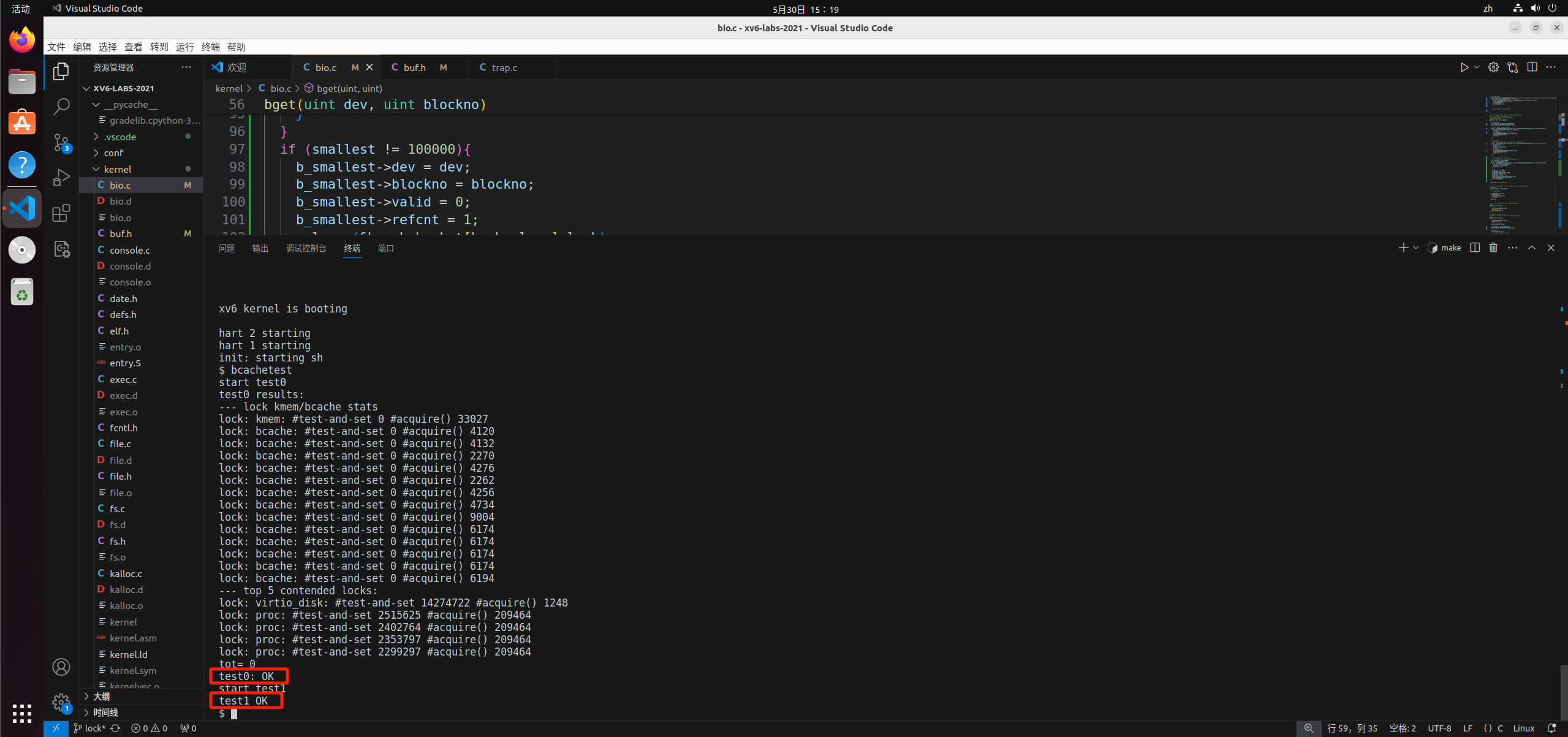Open Files manager from the dock
The image size is (1568, 737).
(x=22, y=81)
